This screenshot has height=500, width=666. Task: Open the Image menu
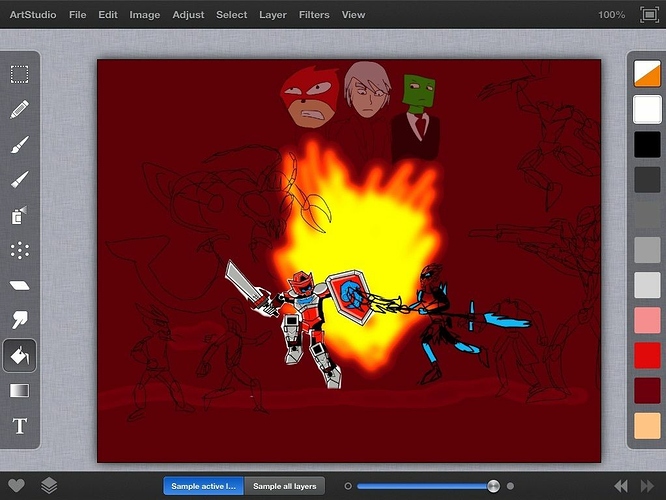(145, 15)
